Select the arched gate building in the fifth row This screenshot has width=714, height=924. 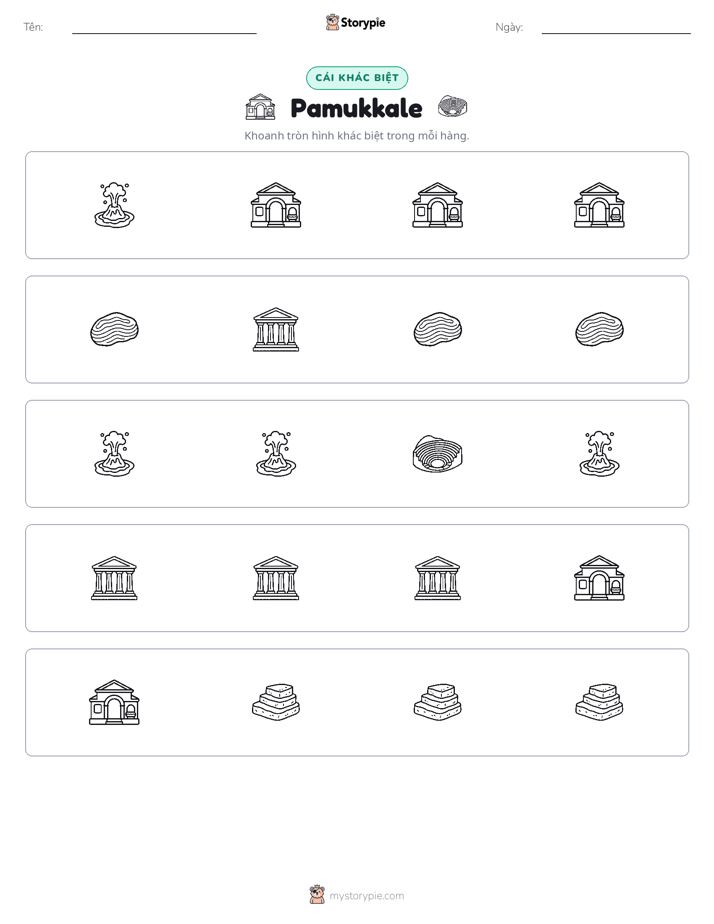[x=114, y=702]
